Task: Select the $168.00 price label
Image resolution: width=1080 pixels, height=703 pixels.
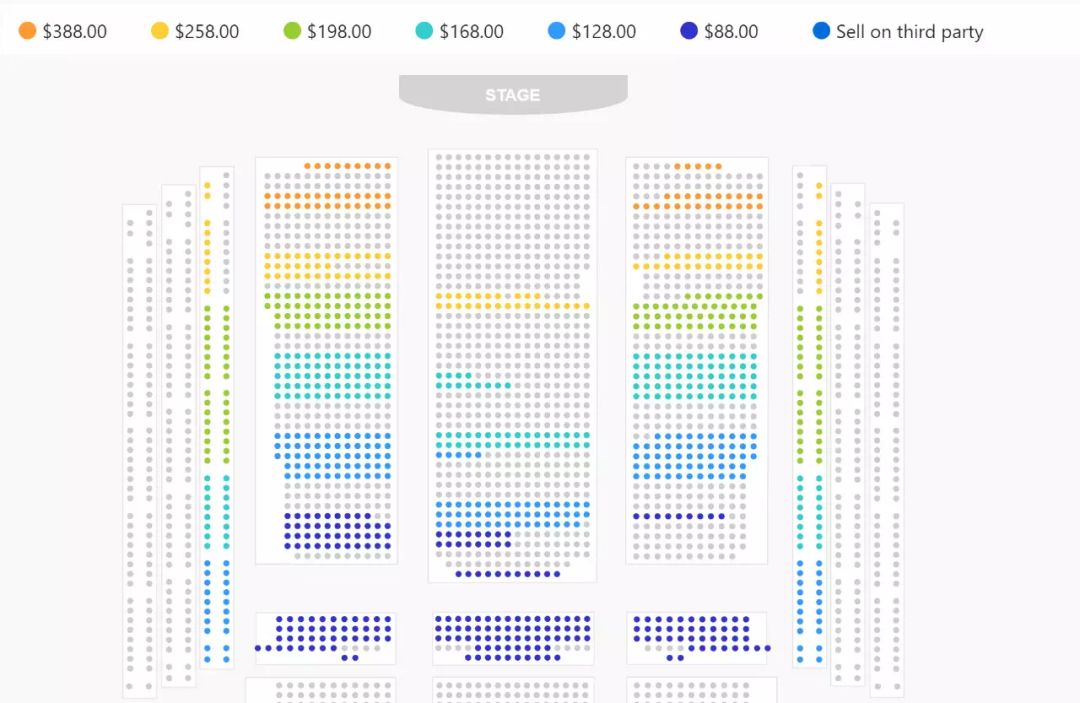Action: 471,32
